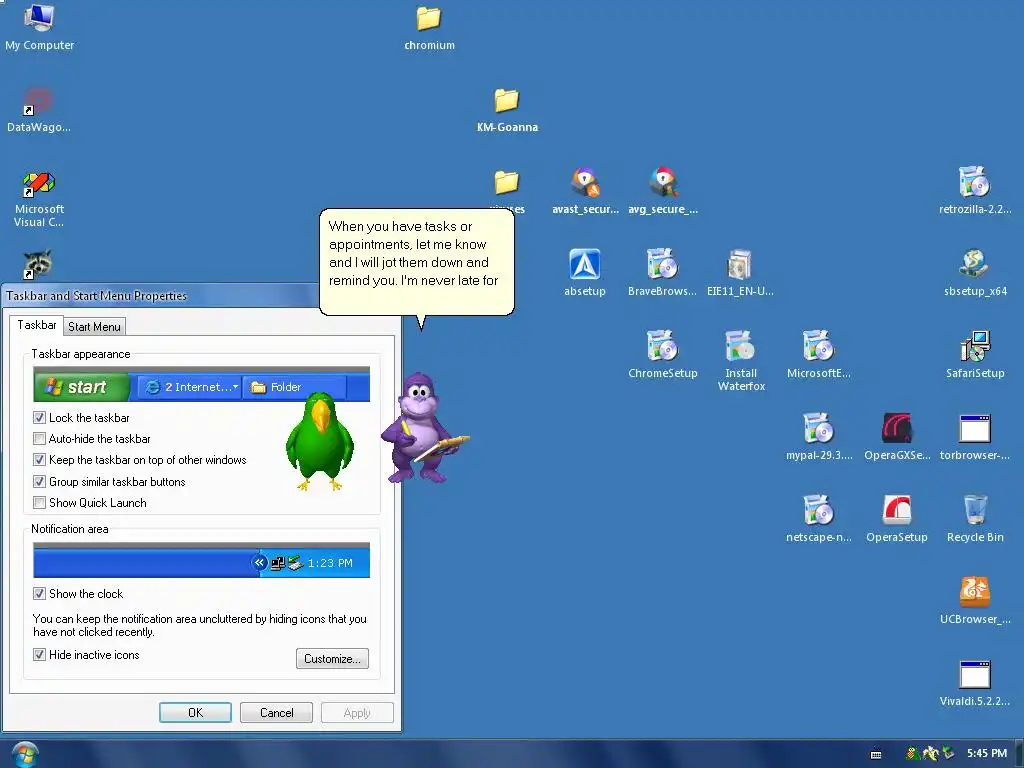Image resolution: width=1024 pixels, height=768 pixels.
Task: Select the raccoon shortcut icon on desktop
Action: click(39, 264)
